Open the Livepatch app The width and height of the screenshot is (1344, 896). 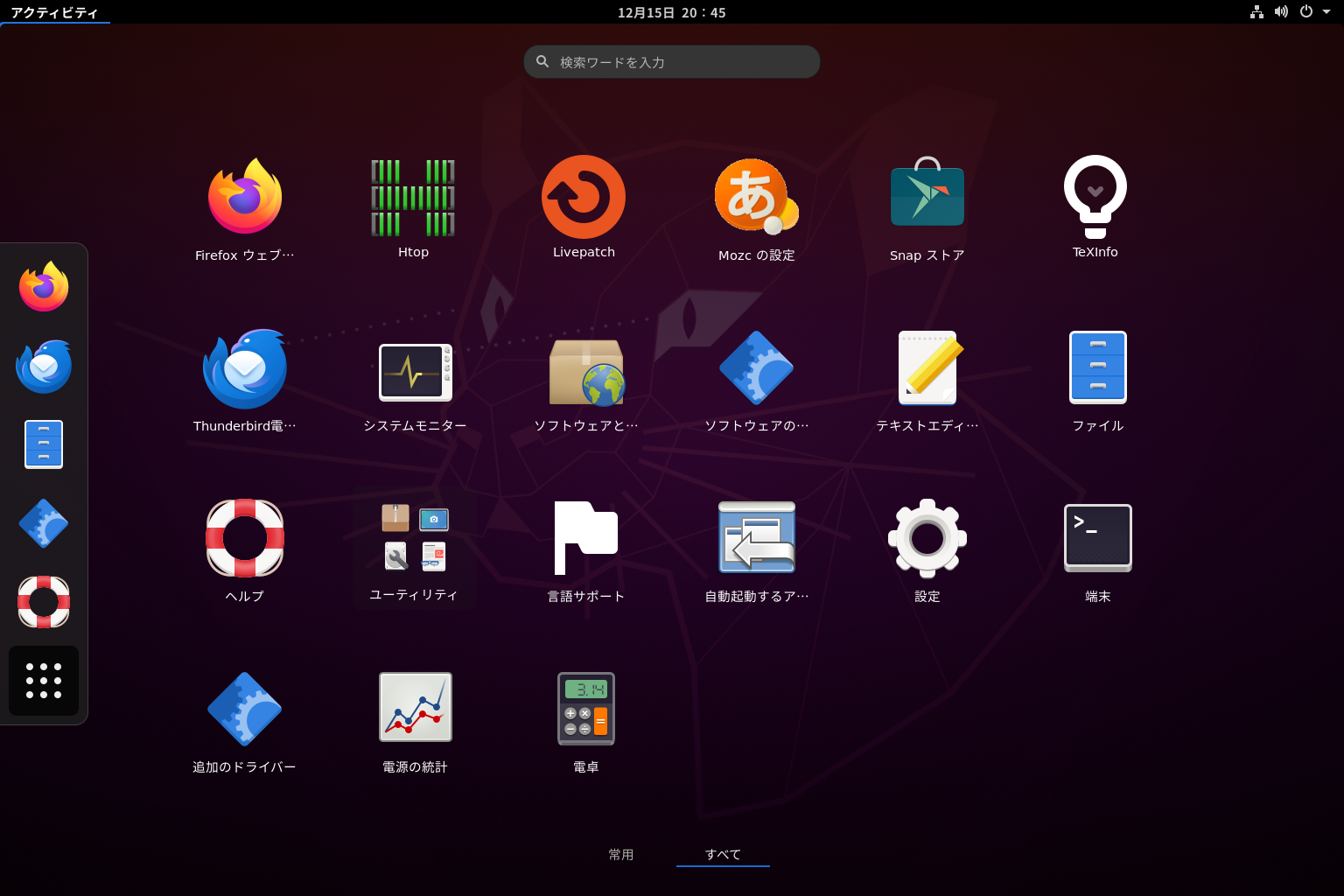tap(584, 197)
